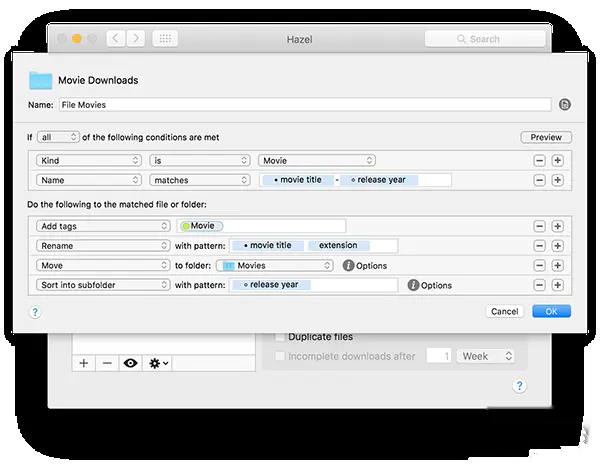Click the info icon next to Move Options

(x=348, y=265)
